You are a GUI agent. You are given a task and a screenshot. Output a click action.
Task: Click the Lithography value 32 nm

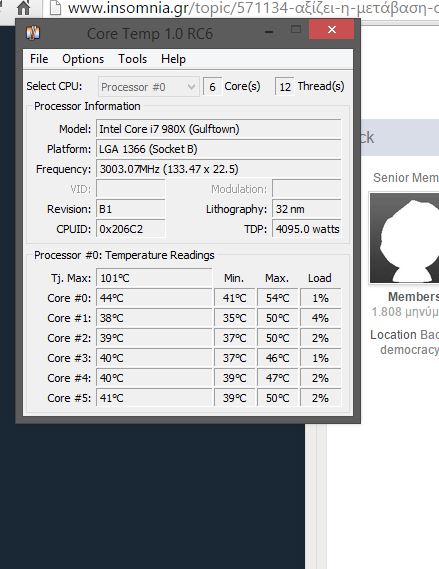tap(307, 209)
